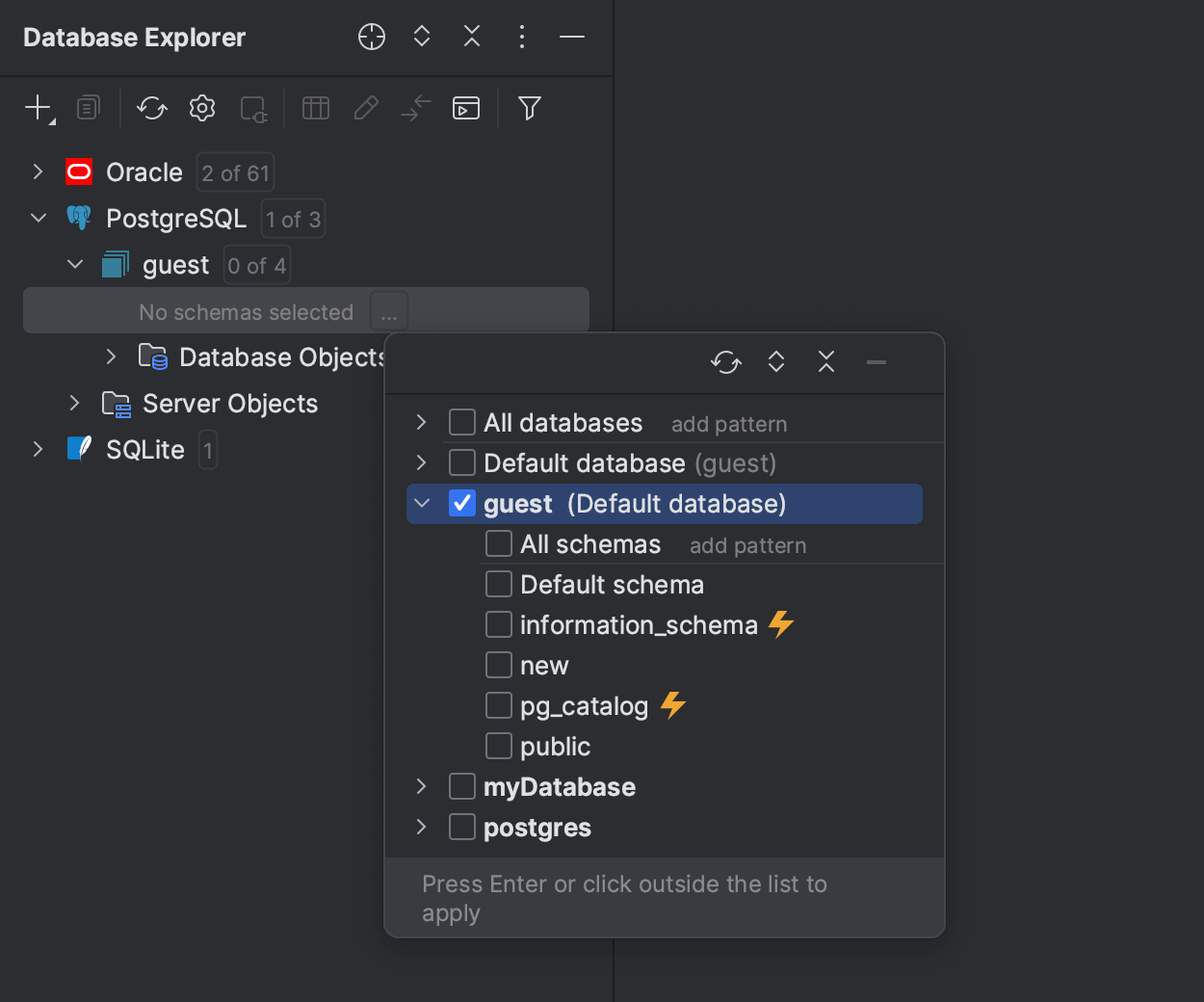Click the No schemas selected row
This screenshot has height=1002, width=1204.
click(x=246, y=311)
